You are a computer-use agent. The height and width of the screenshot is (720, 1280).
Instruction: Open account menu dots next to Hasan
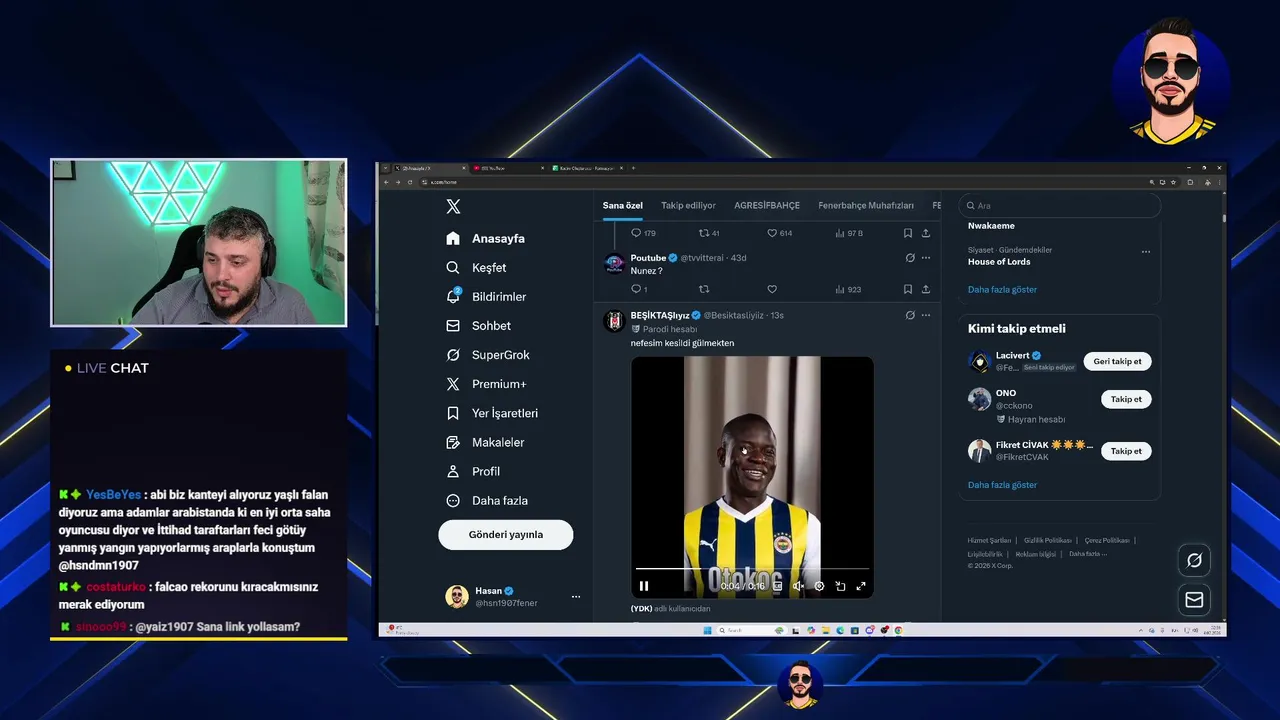pyautogui.click(x=575, y=597)
